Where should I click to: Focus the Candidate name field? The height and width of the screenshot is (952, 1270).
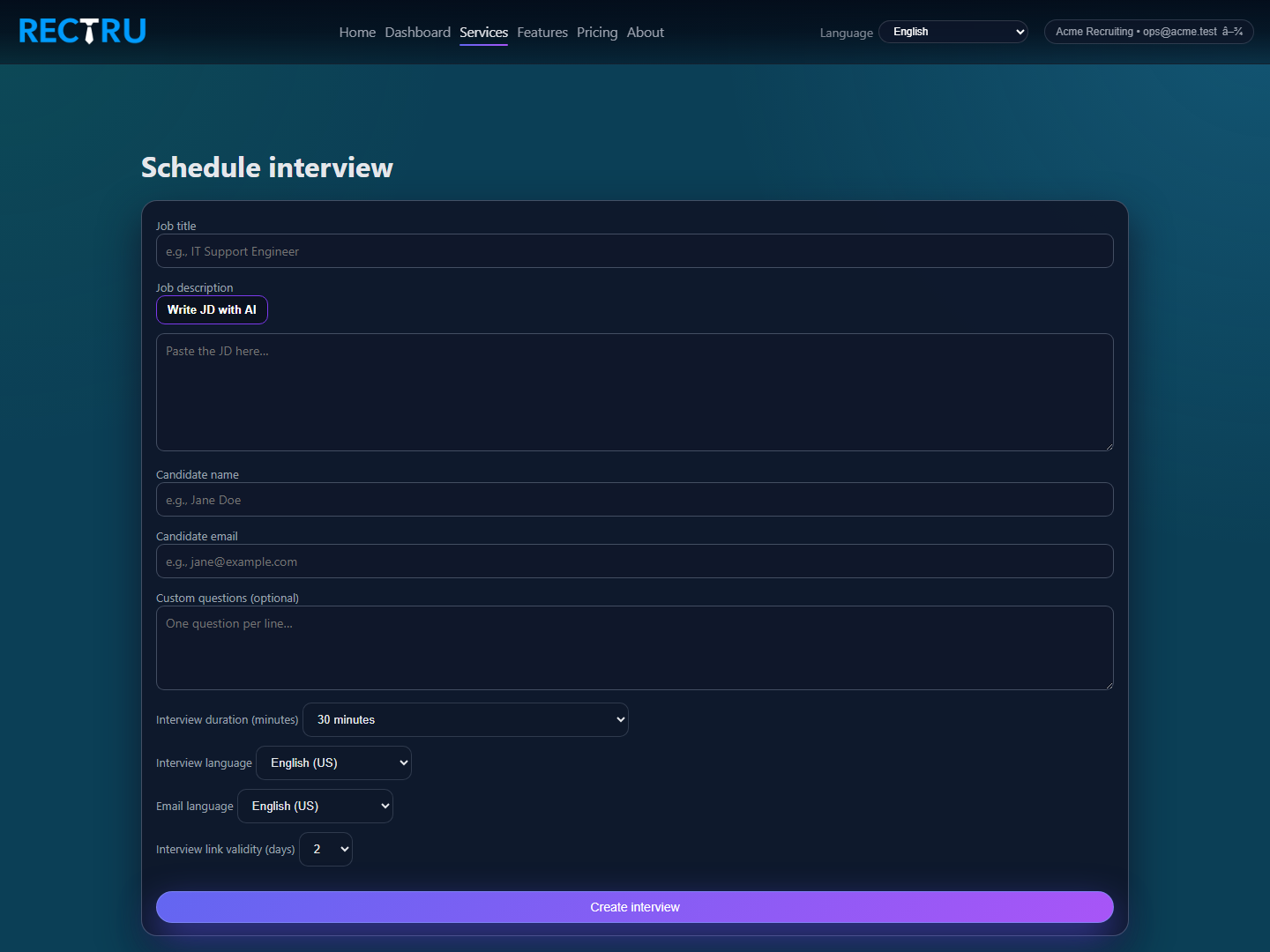634,499
